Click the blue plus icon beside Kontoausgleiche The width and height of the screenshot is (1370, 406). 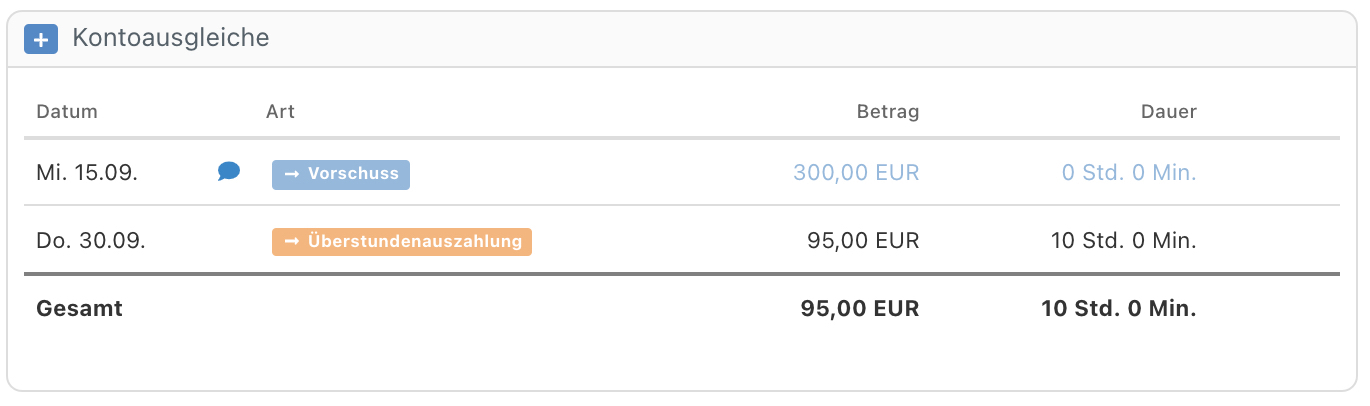[x=41, y=40]
